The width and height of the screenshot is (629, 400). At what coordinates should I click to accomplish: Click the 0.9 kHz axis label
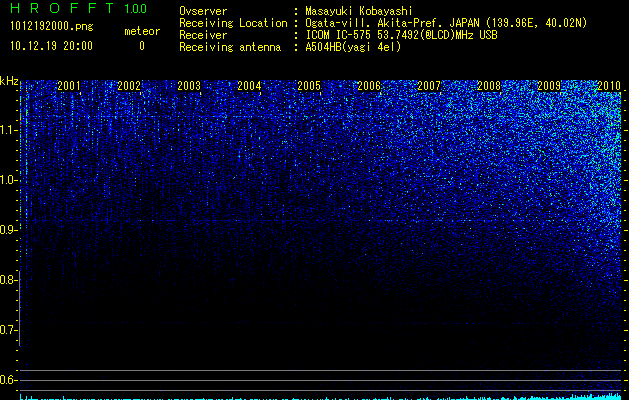(x=8, y=230)
